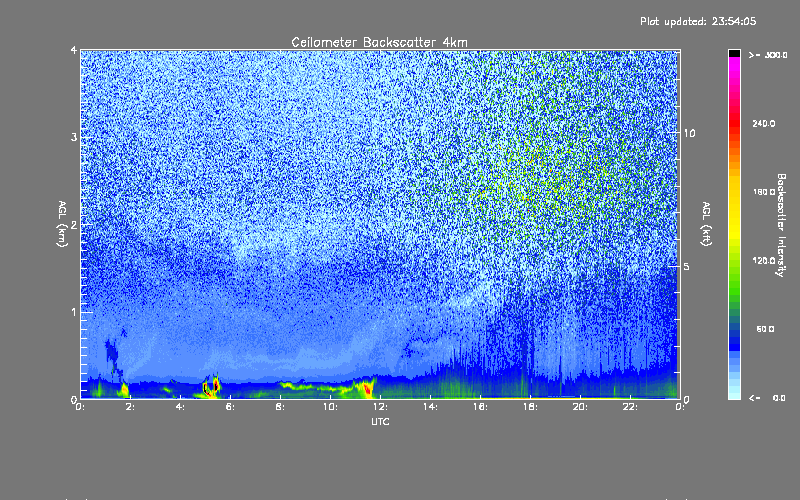Click the ">= 300.0" colorbar tick label
The width and height of the screenshot is (800, 500).
(768, 55)
